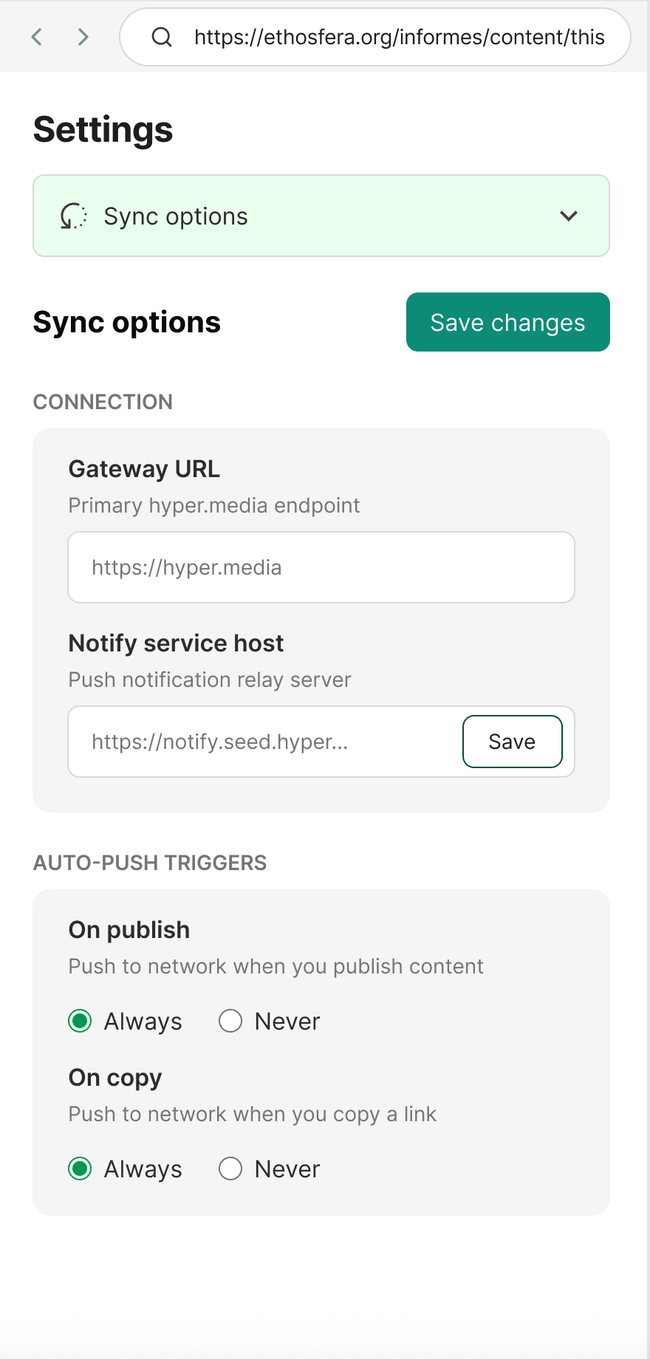
Task: Choose Never for On copy
Action: pyautogui.click(x=231, y=1169)
